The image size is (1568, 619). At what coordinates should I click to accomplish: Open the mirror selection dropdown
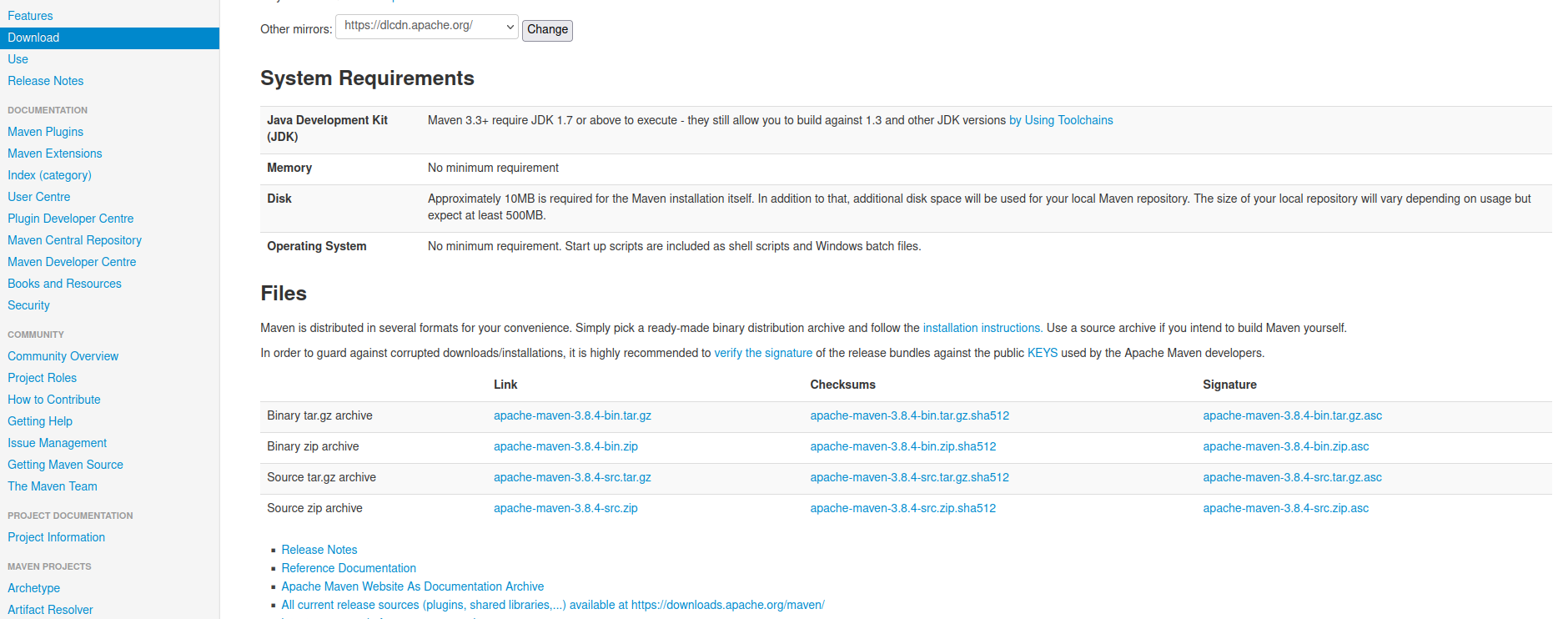click(426, 27)
